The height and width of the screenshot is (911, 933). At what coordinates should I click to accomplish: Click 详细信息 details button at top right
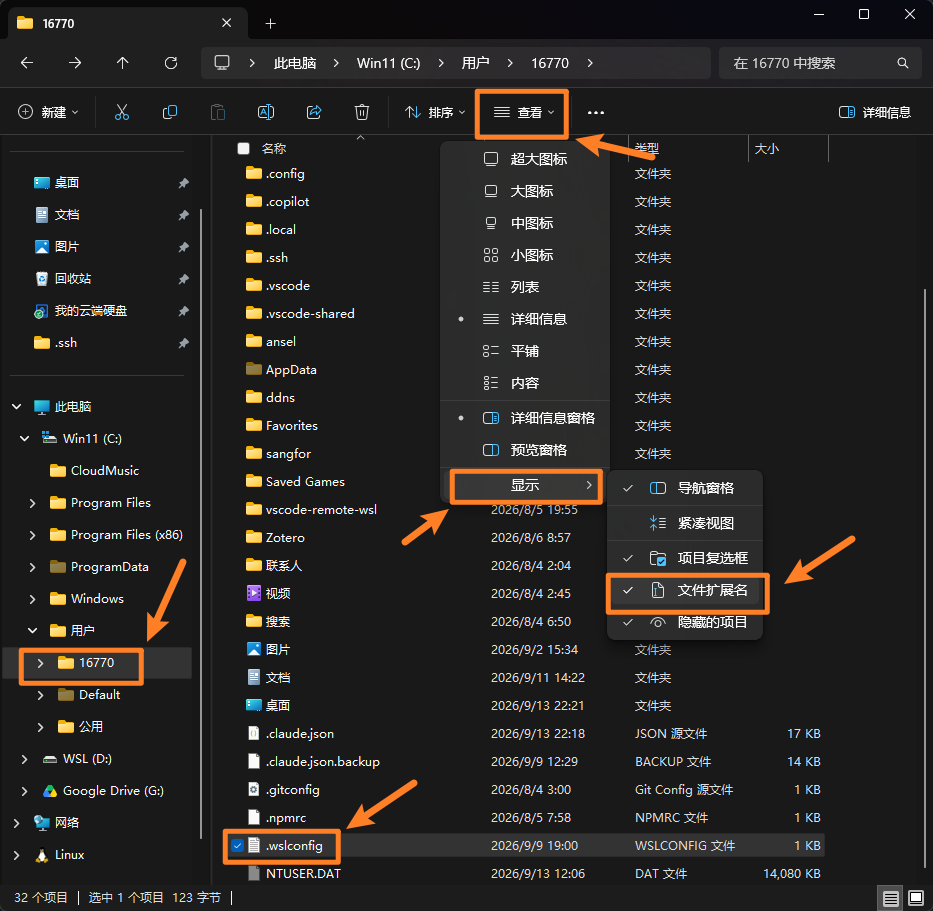[875, 112]
